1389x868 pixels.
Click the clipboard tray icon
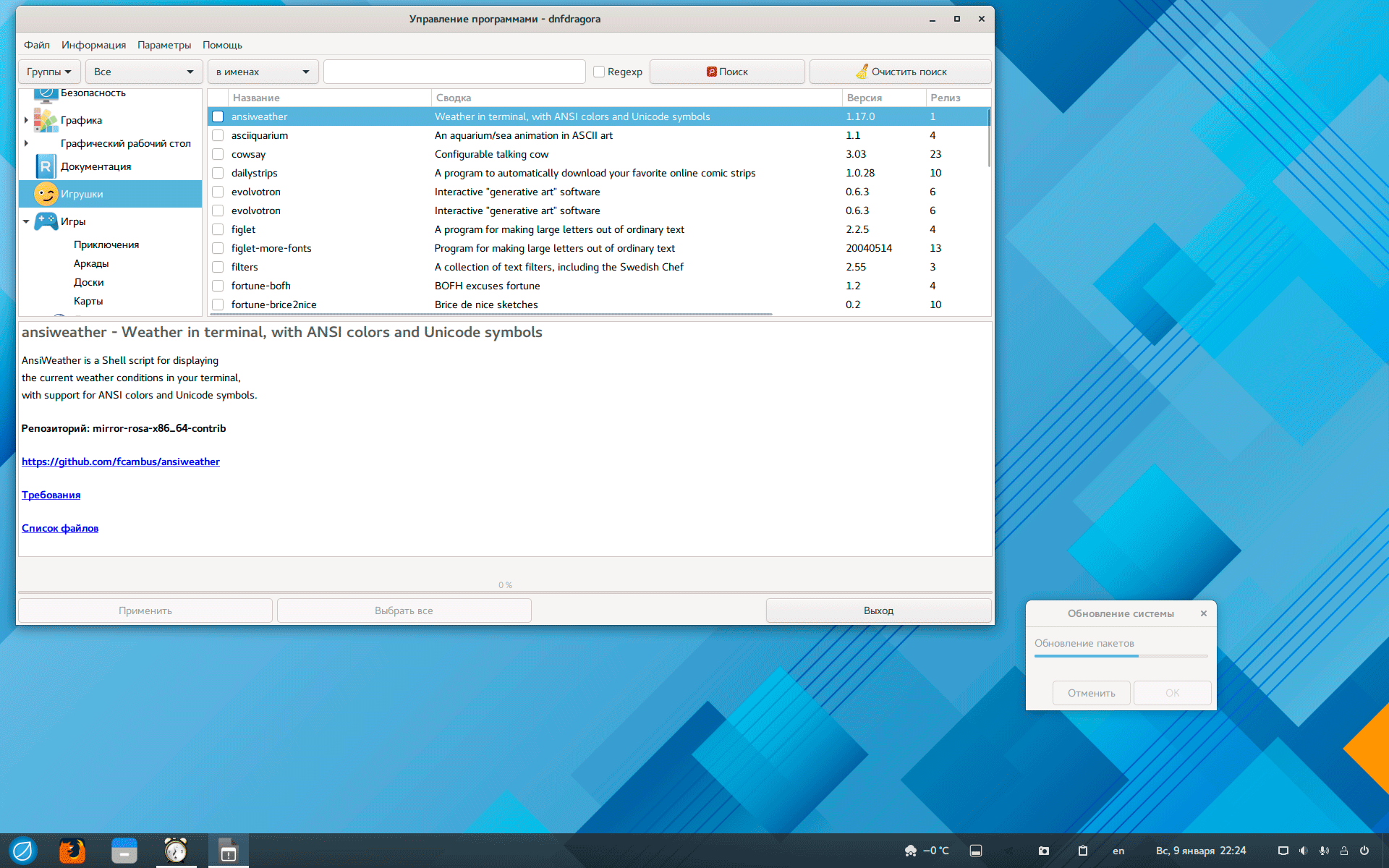coord(1083,851)
